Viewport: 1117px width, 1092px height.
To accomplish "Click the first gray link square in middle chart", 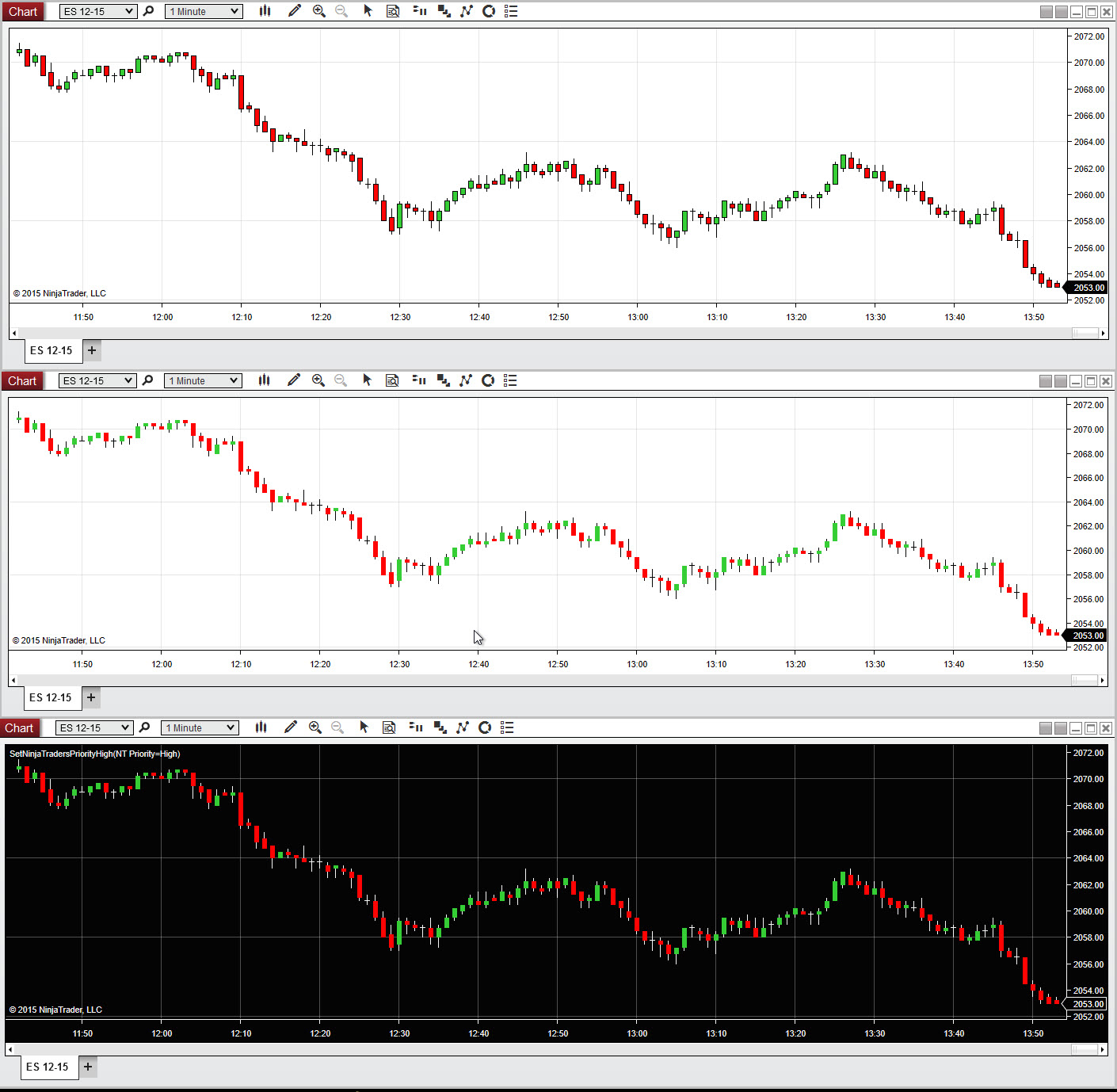I will 1046,381.
